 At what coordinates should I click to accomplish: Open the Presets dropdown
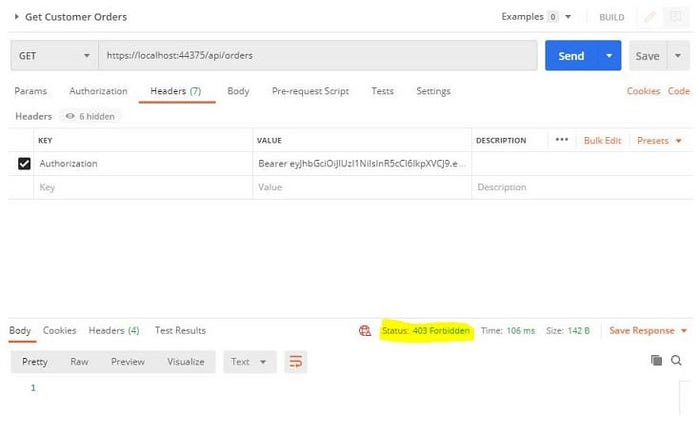pyautogui.click(x=659, y=141)
